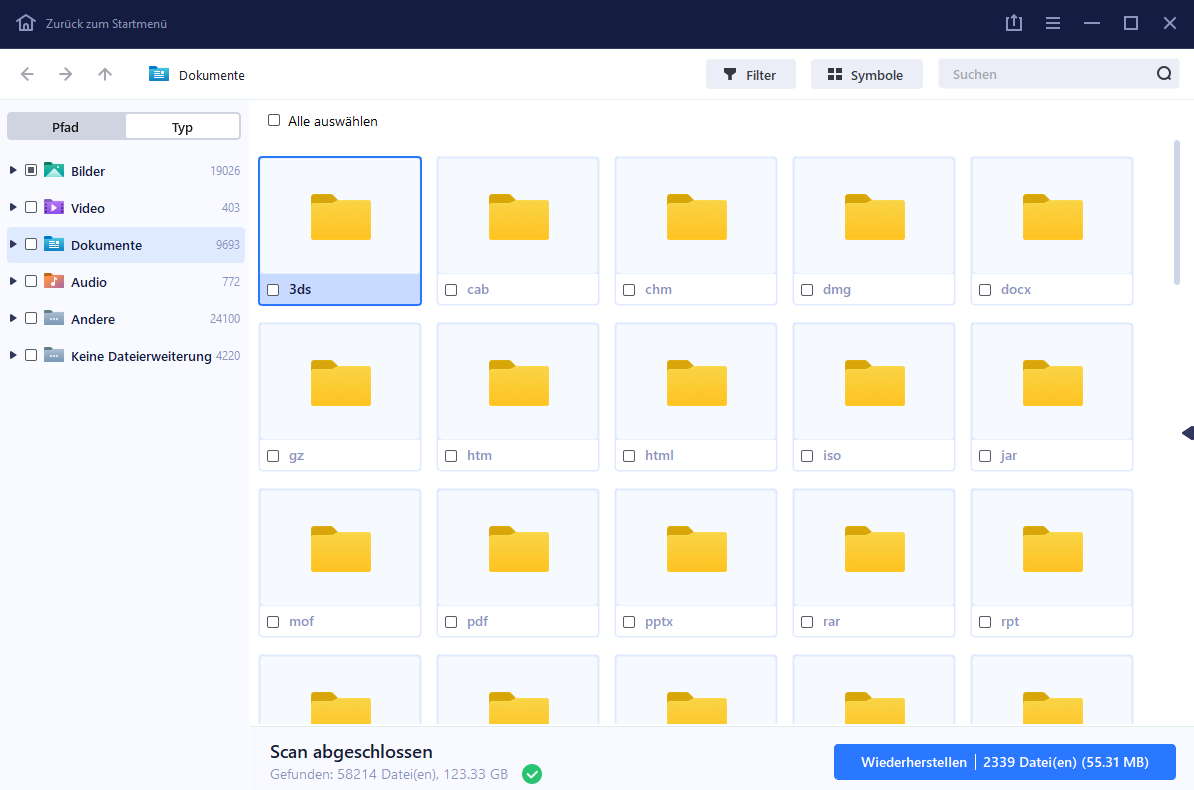The width and height of the screenshot is (1194, 790).
Task: Check the Andere sidebar checkbox
Action: 31,318
